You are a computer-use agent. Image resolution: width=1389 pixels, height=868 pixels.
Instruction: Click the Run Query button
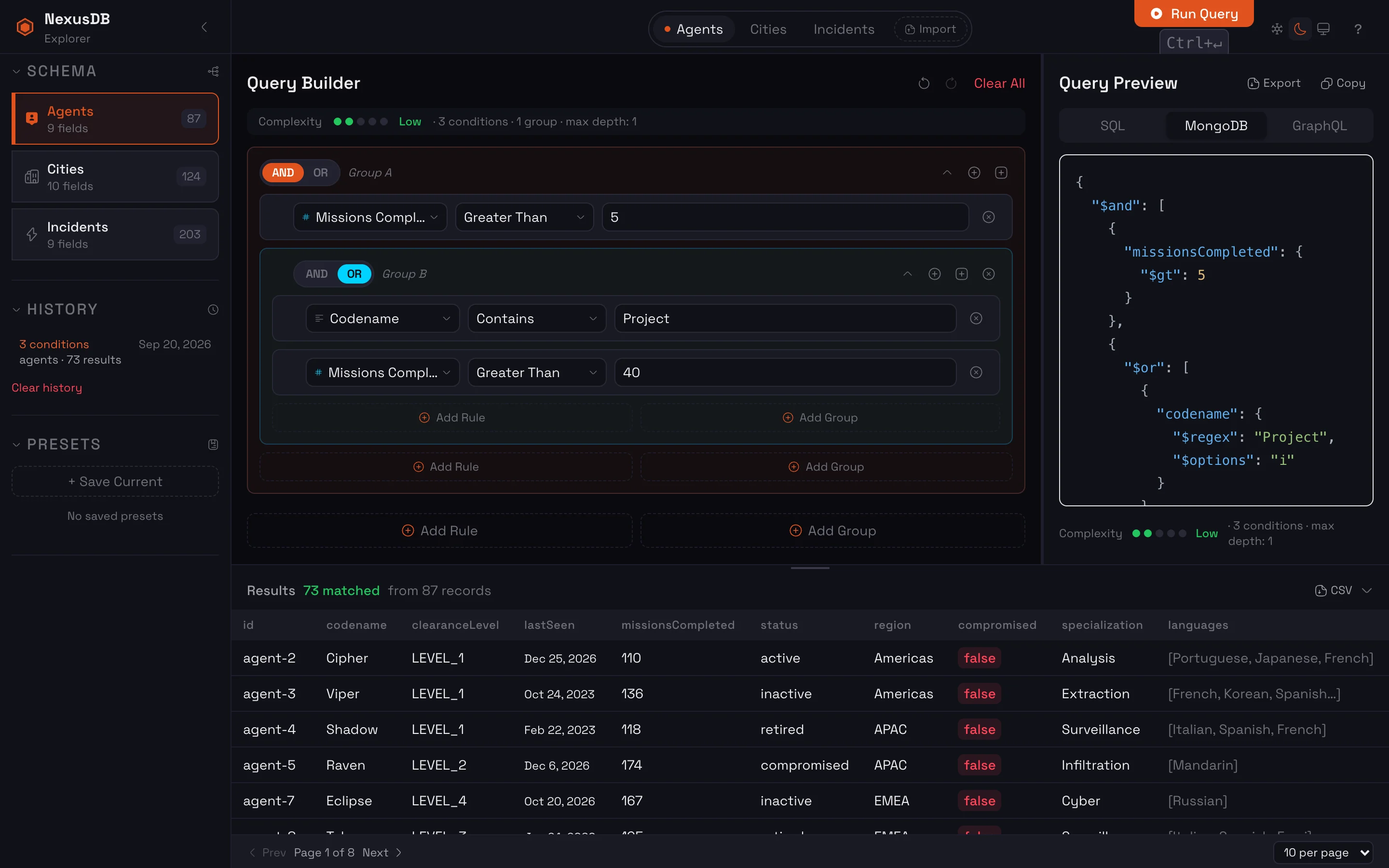pos(1194,13)
